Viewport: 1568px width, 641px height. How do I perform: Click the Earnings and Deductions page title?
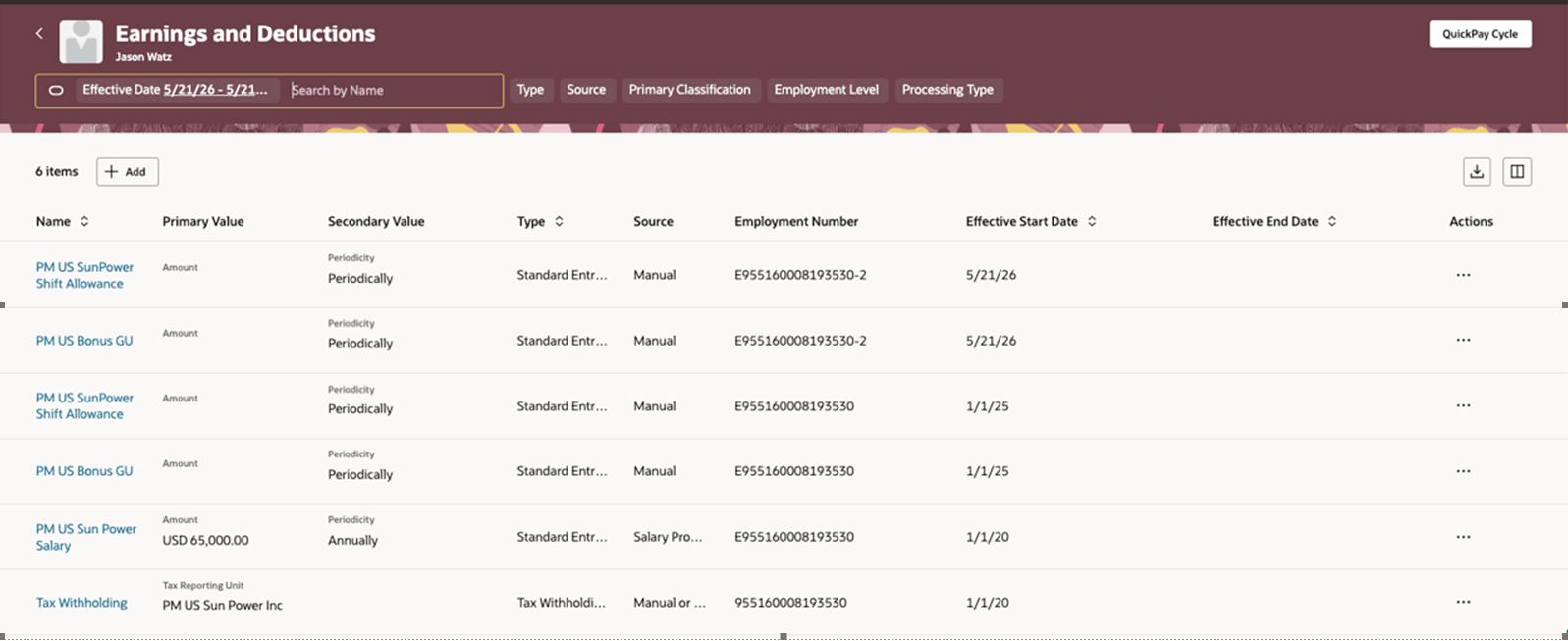point(245,33)
